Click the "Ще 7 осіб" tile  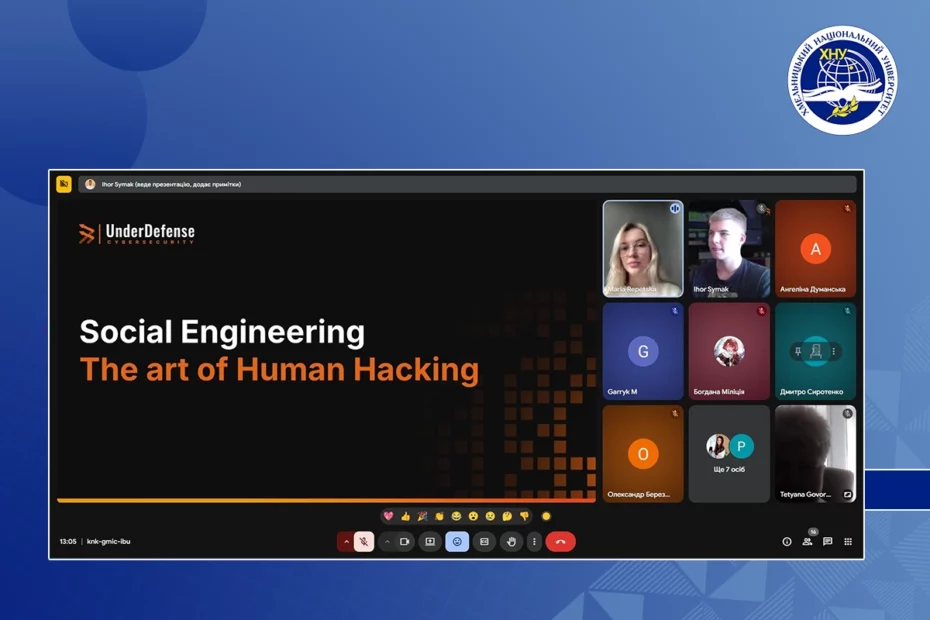[729, 453]
